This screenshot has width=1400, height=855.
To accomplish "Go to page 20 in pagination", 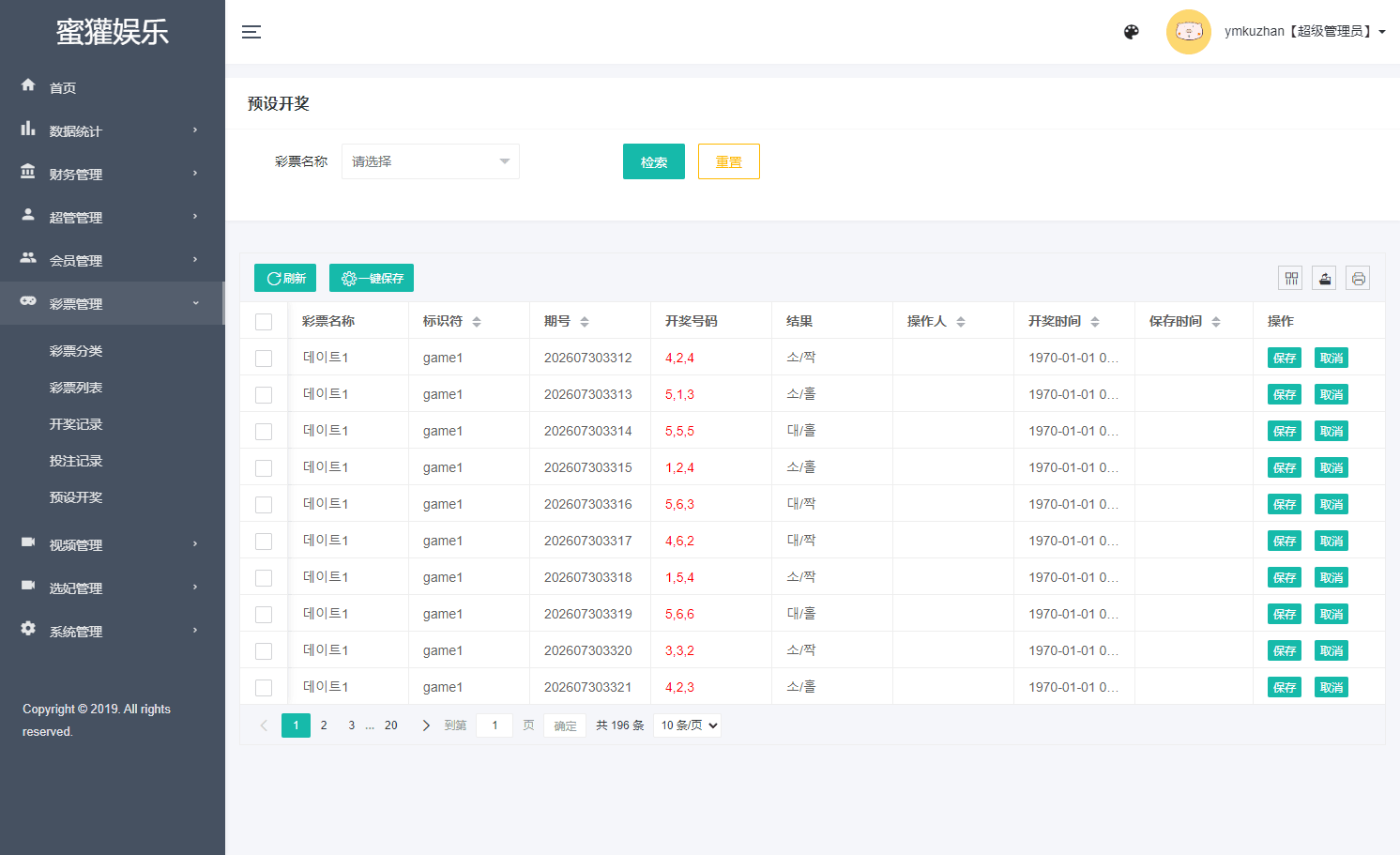I will click(391, 725).
